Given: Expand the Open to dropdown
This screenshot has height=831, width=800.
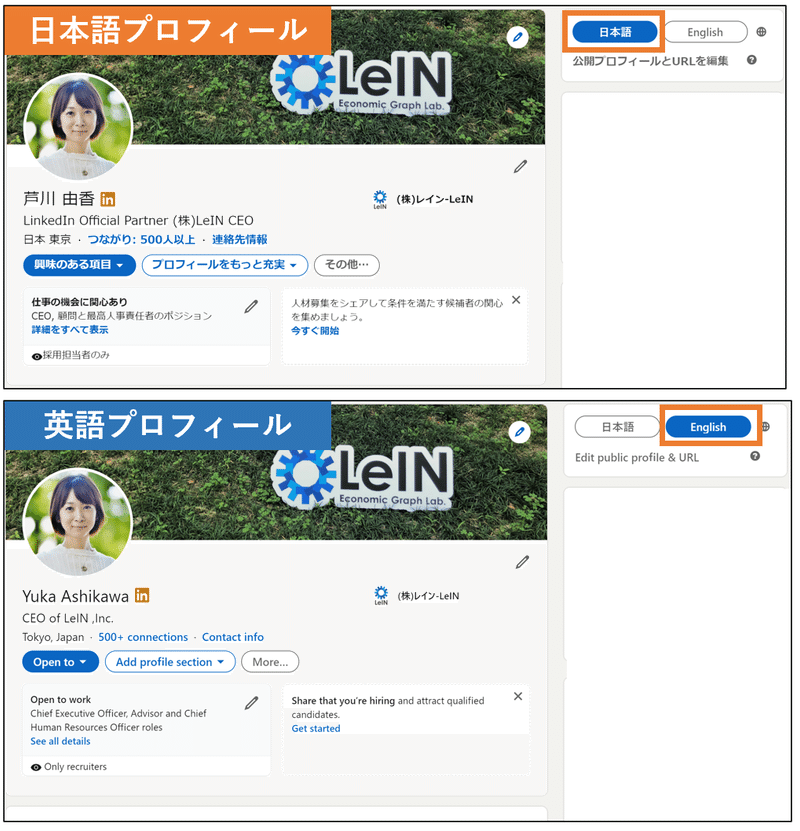Looking at the screenshot, I should [x=60, y=662].
